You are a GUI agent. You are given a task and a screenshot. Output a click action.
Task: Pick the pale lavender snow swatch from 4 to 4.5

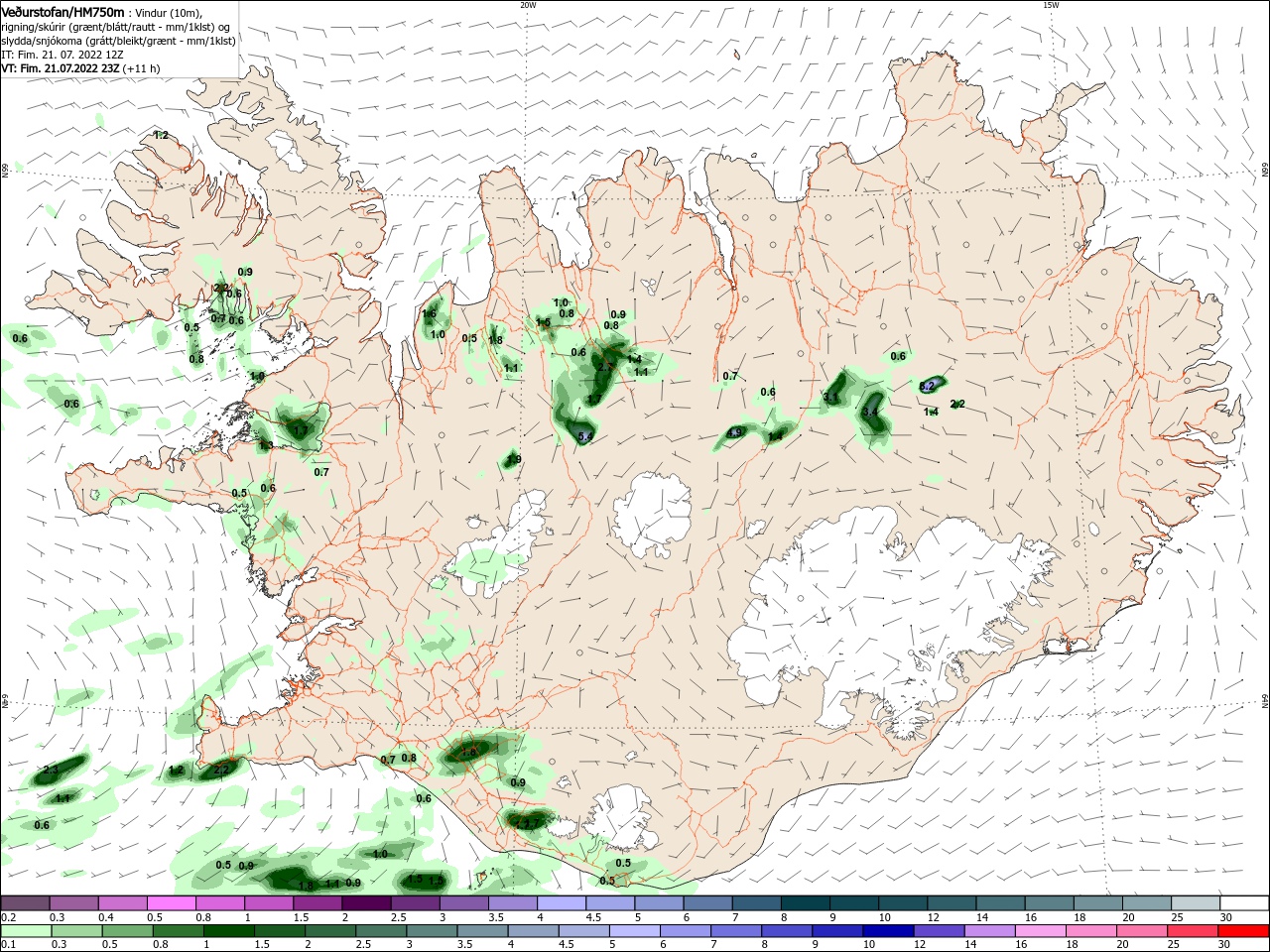pyautogui.click(x=562, y=903)
